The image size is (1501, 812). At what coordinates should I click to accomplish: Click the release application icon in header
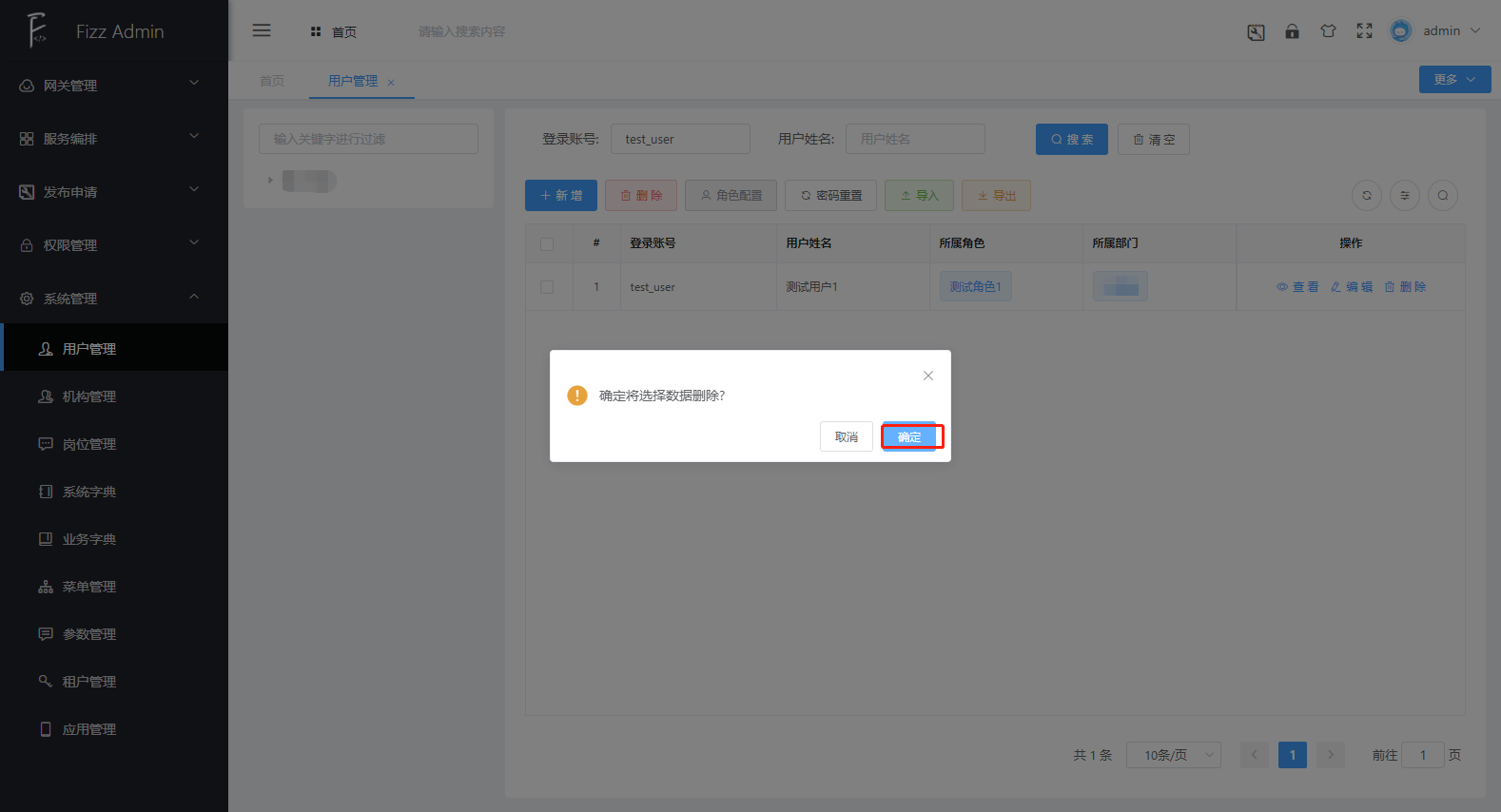point(1256,32)
